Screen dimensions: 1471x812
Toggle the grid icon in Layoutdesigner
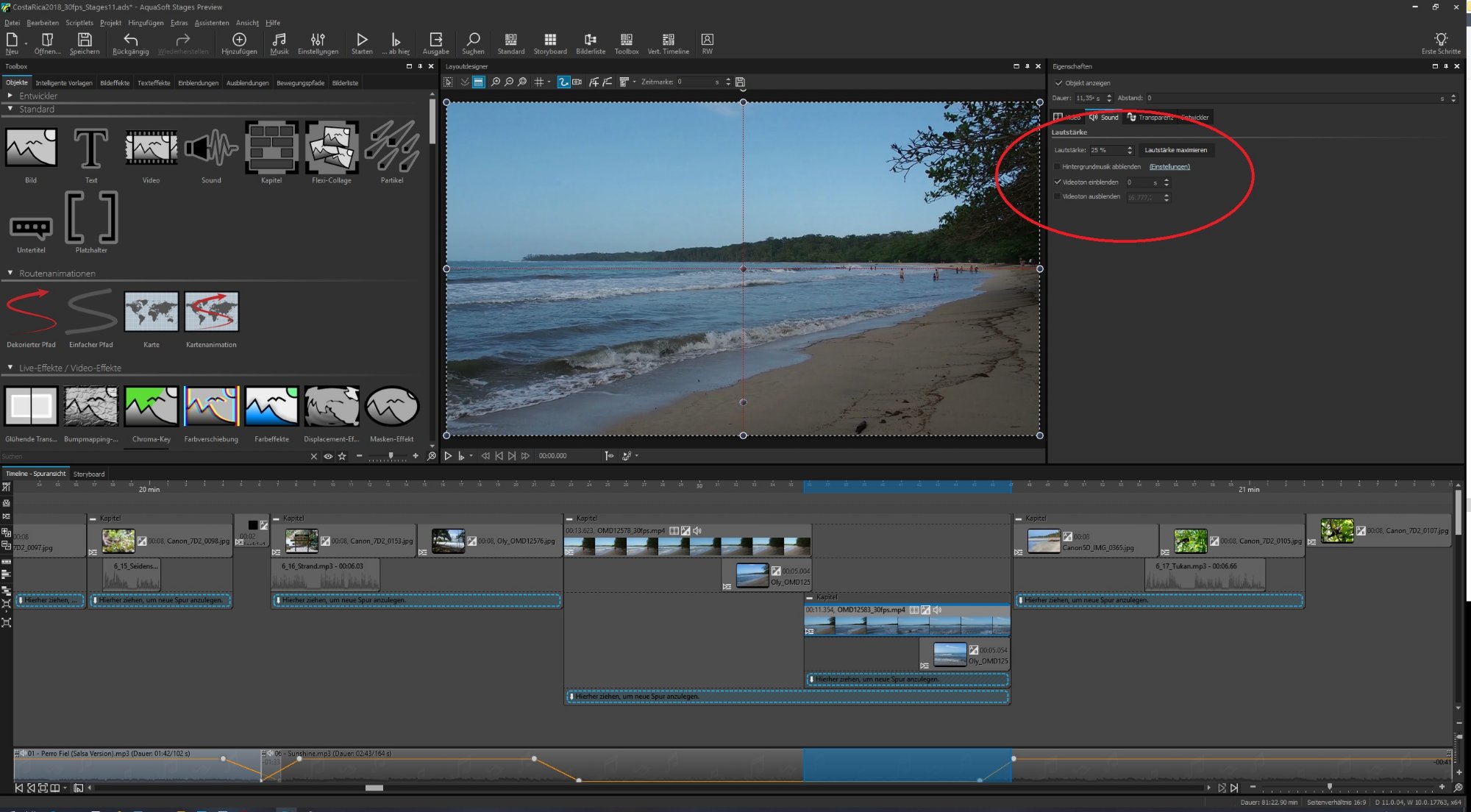pyautogui.click(x=539, y=82)
